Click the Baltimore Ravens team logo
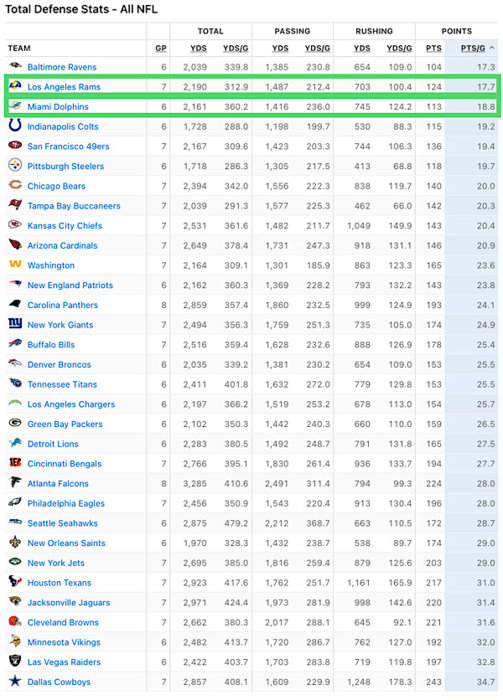Screen dimensions: 503x700 click(x=15, y=66)
